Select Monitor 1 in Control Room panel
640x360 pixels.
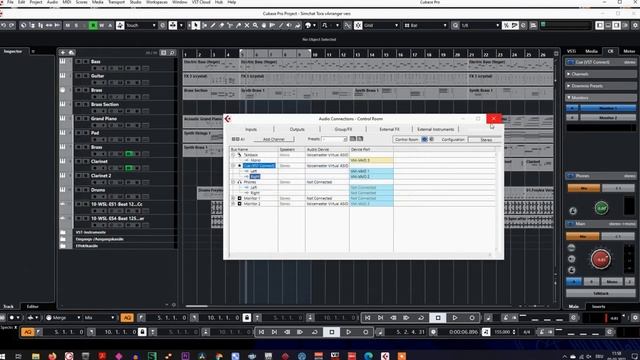(x=608, y=108)
